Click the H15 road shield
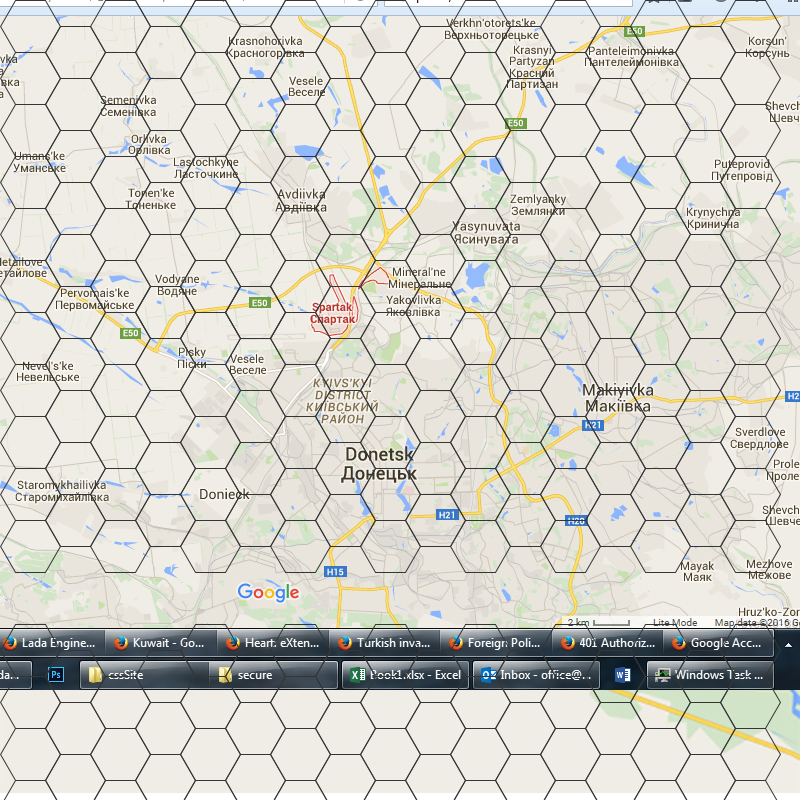 335,571
